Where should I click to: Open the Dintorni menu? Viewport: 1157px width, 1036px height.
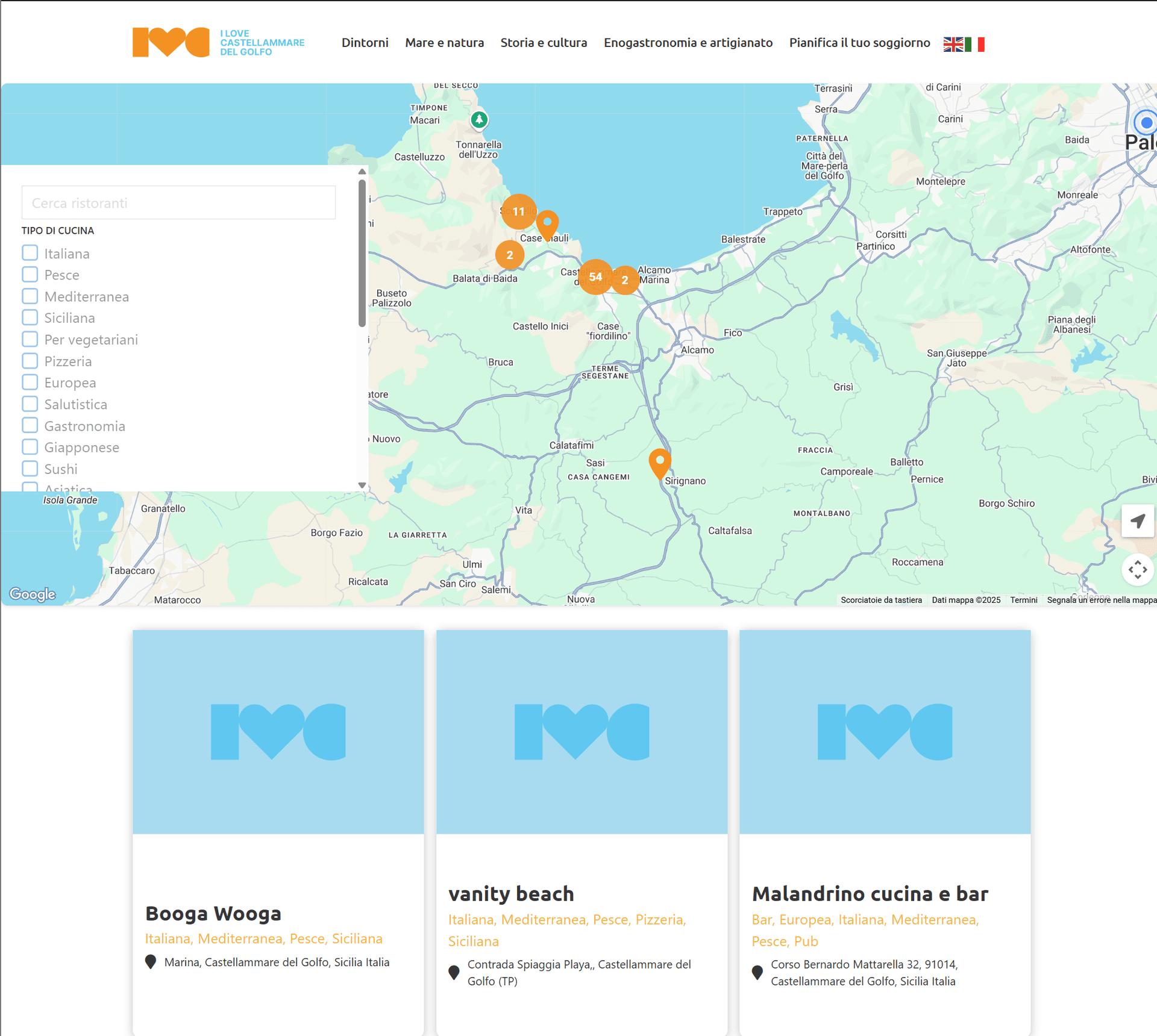365,43
